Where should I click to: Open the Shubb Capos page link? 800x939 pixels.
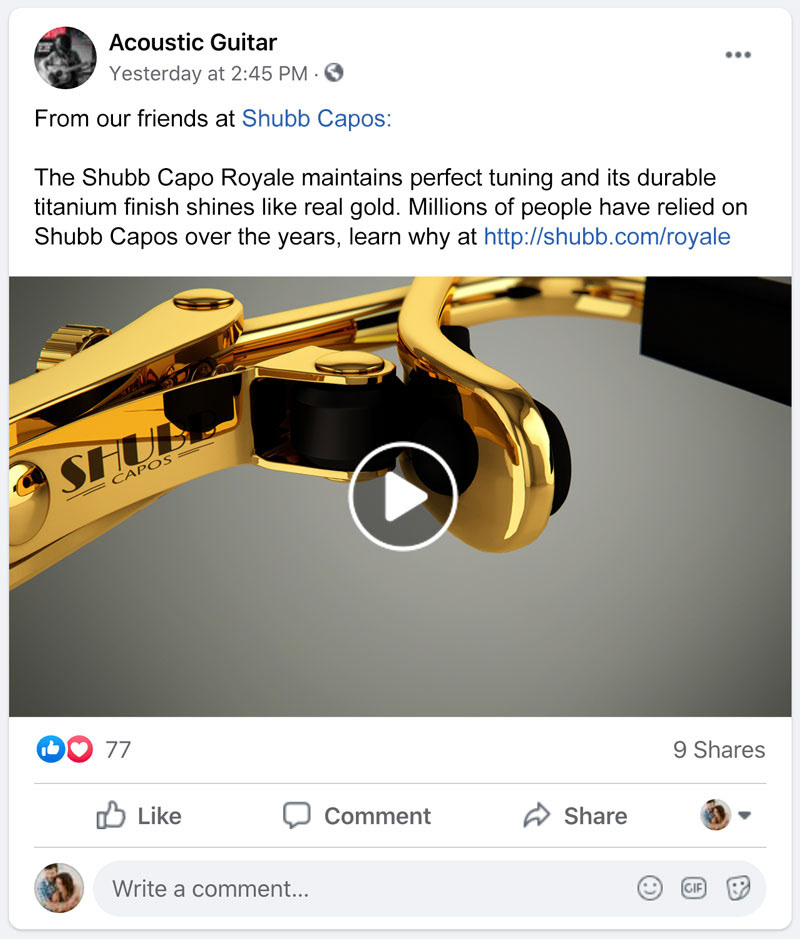(316, 119)
